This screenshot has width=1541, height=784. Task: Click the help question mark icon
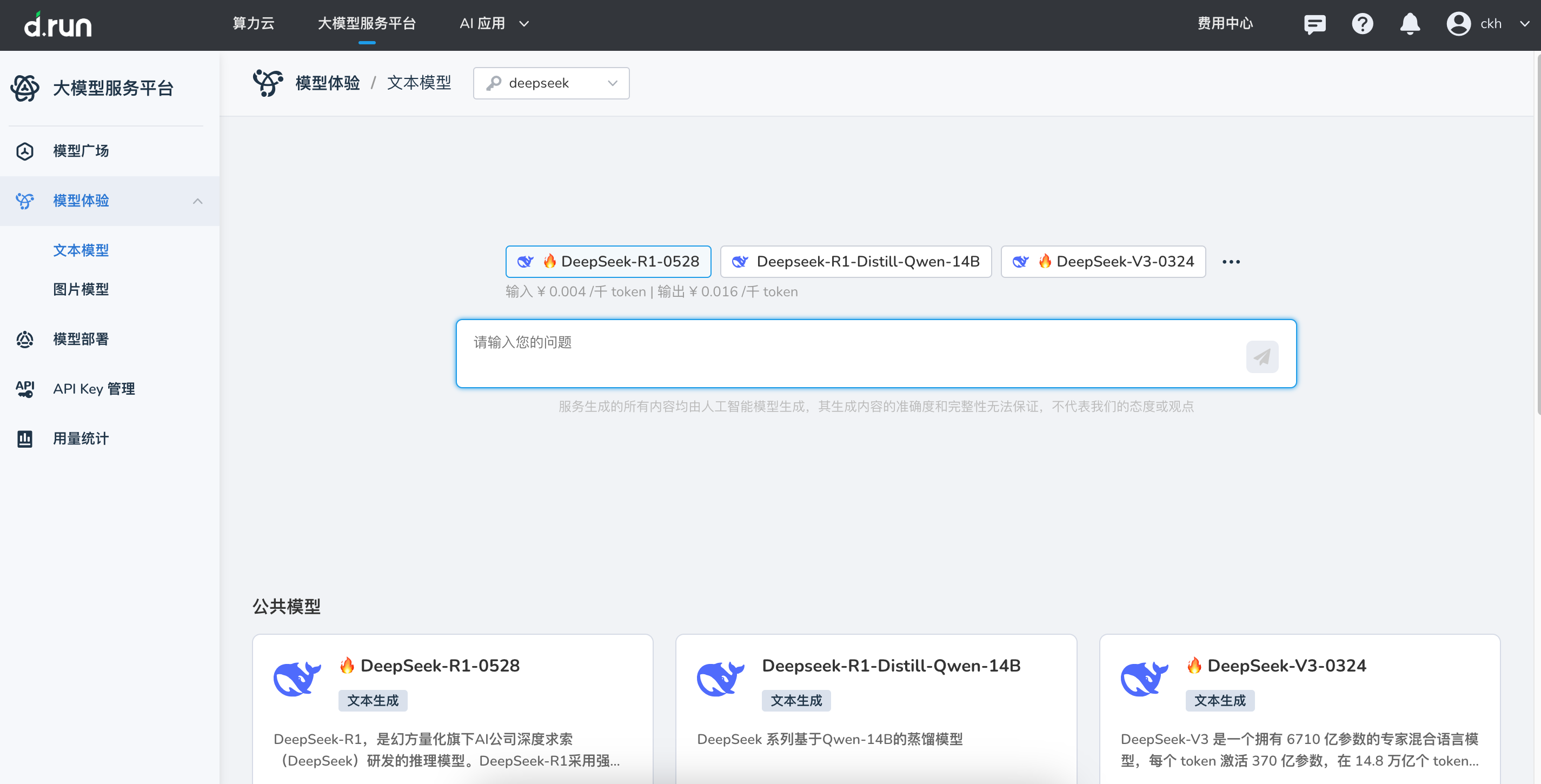coord(1362,24)
